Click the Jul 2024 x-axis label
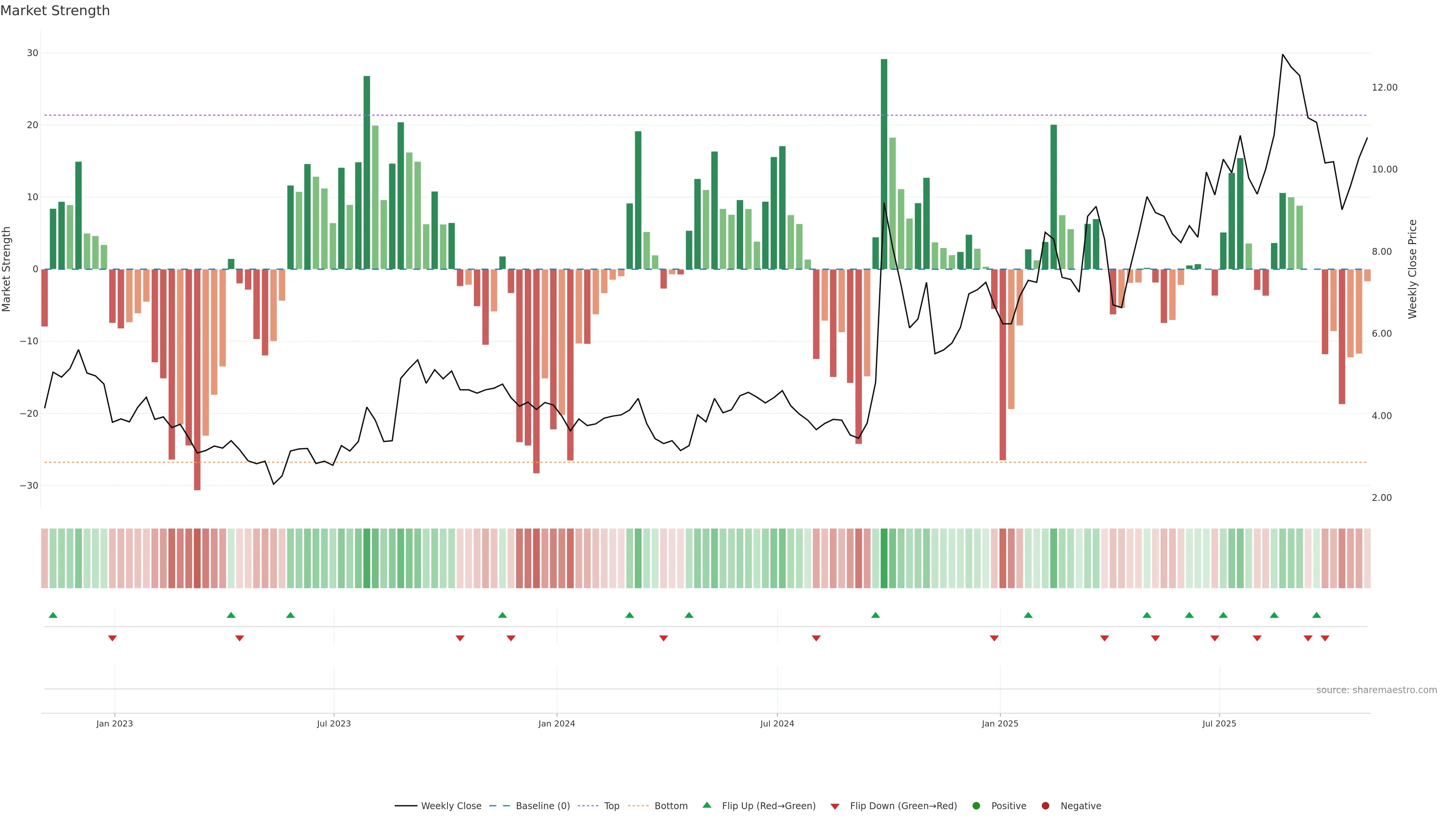Viewport: 1456px width, 819px height. 777,723
